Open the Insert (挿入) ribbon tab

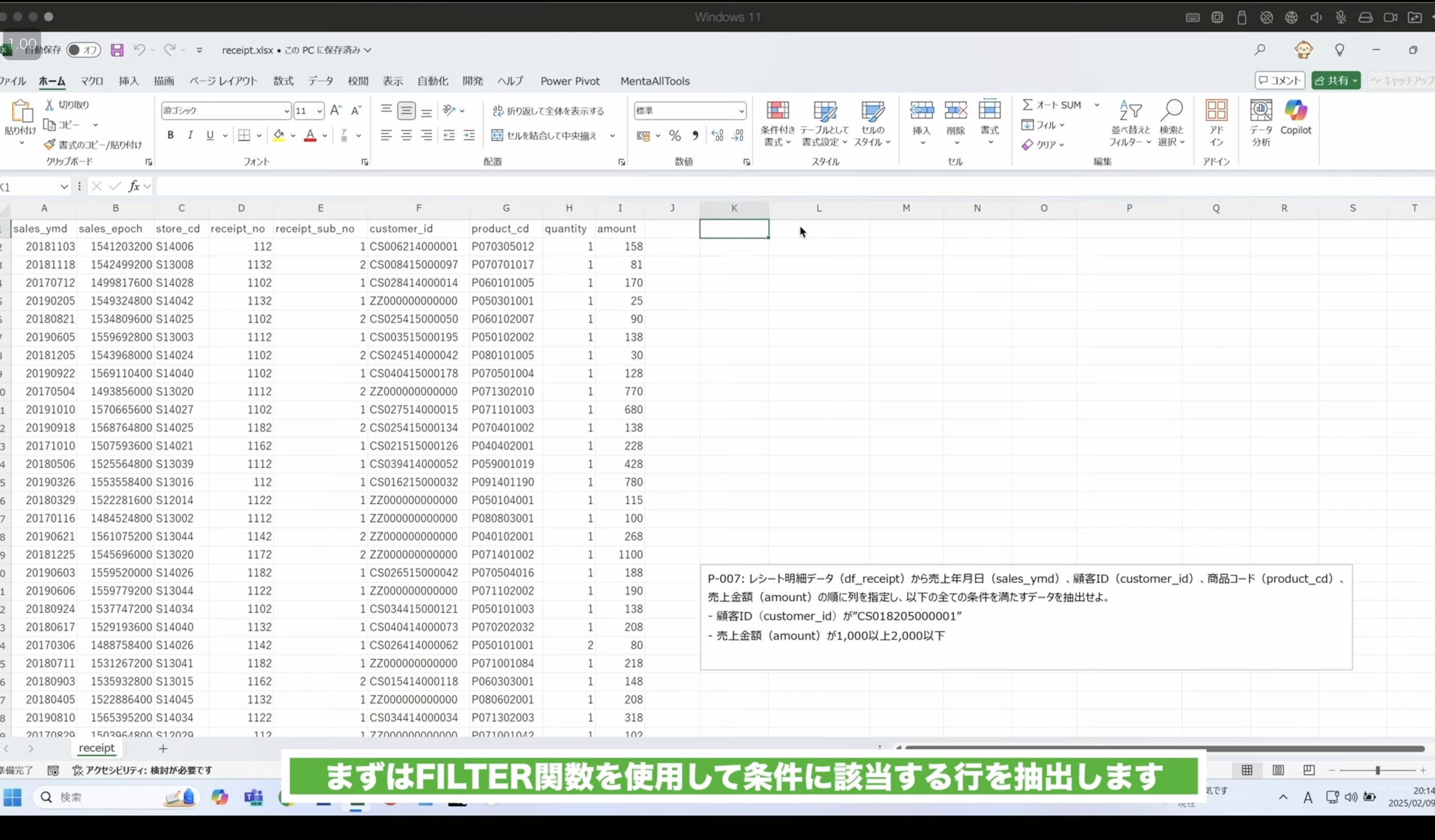[129, 81]
